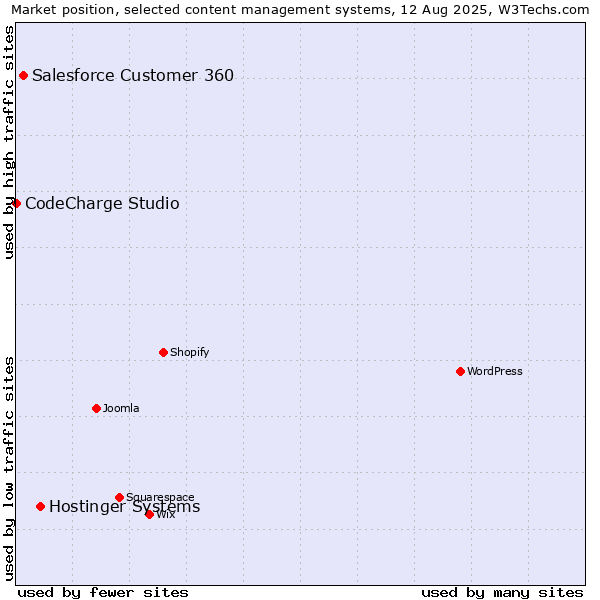Click the Joomla red data point
Viewport: 600px width, 600px height.
tap(96, 408)
